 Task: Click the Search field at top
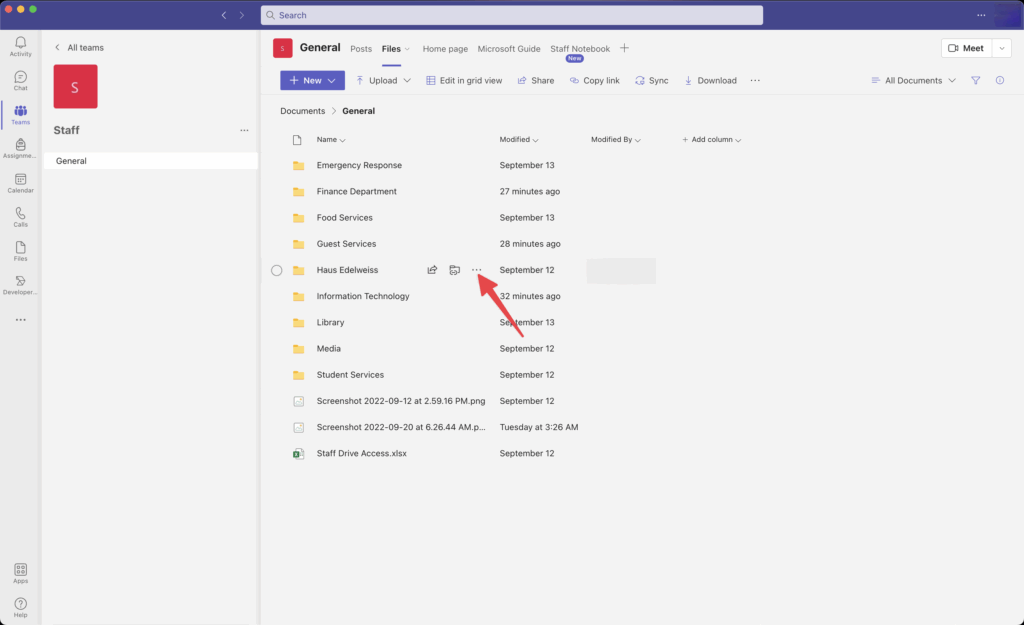pyautogui.click(x=511, y=15)
